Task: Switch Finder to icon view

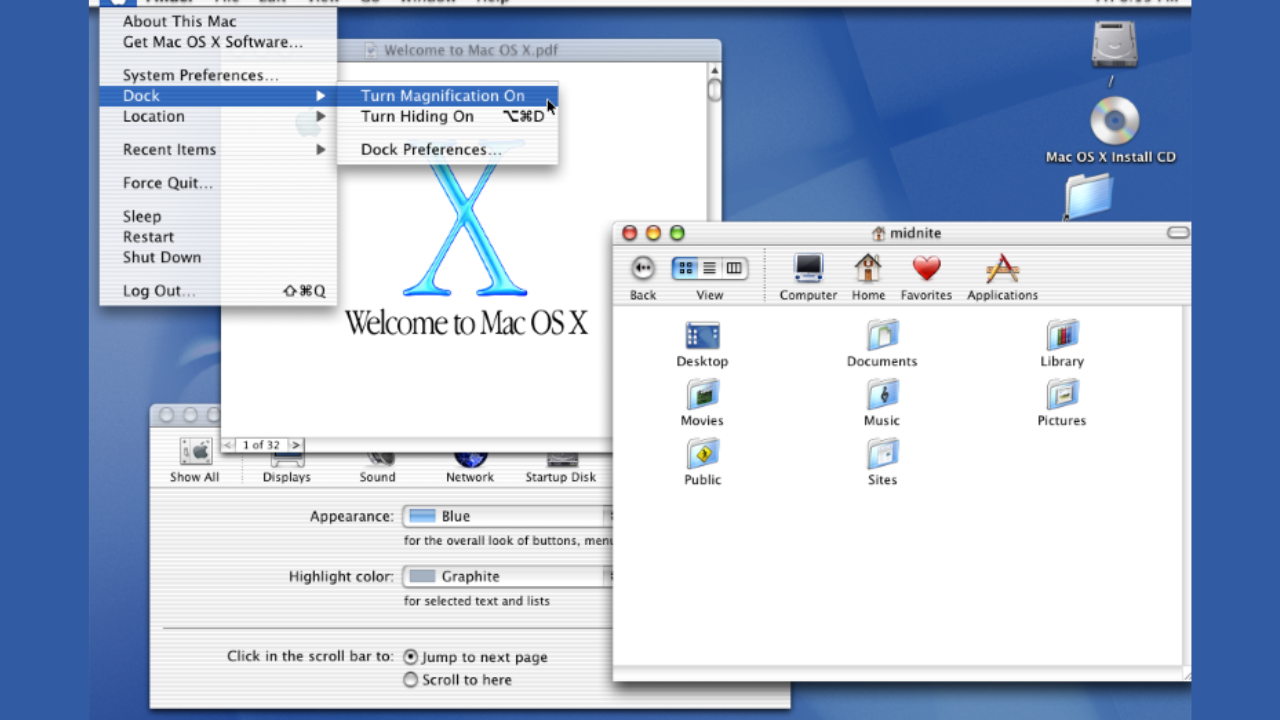Action: pyautogui.click(x=685, y=268)
